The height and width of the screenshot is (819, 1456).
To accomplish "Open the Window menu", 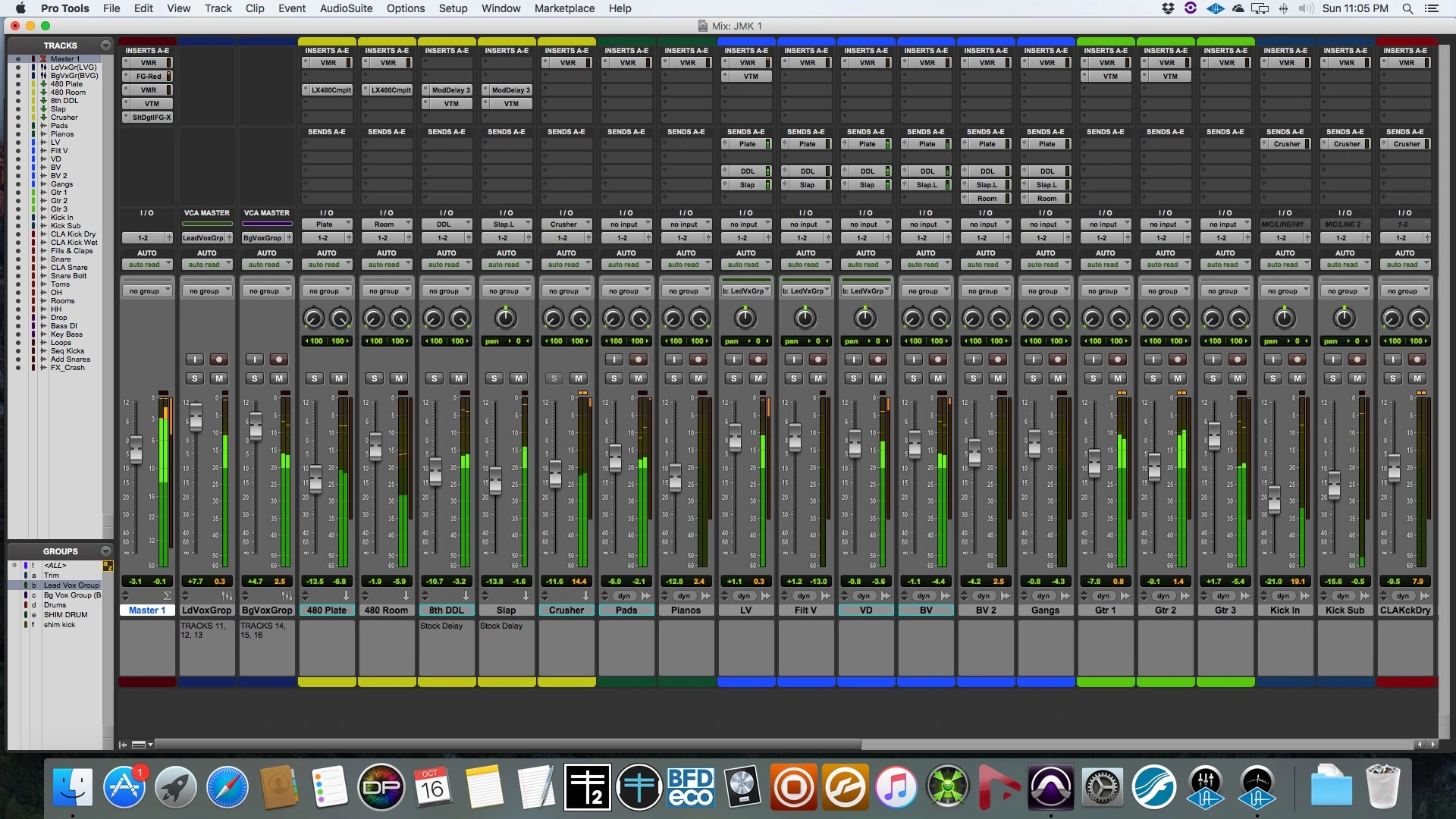I will pos(501,8).
